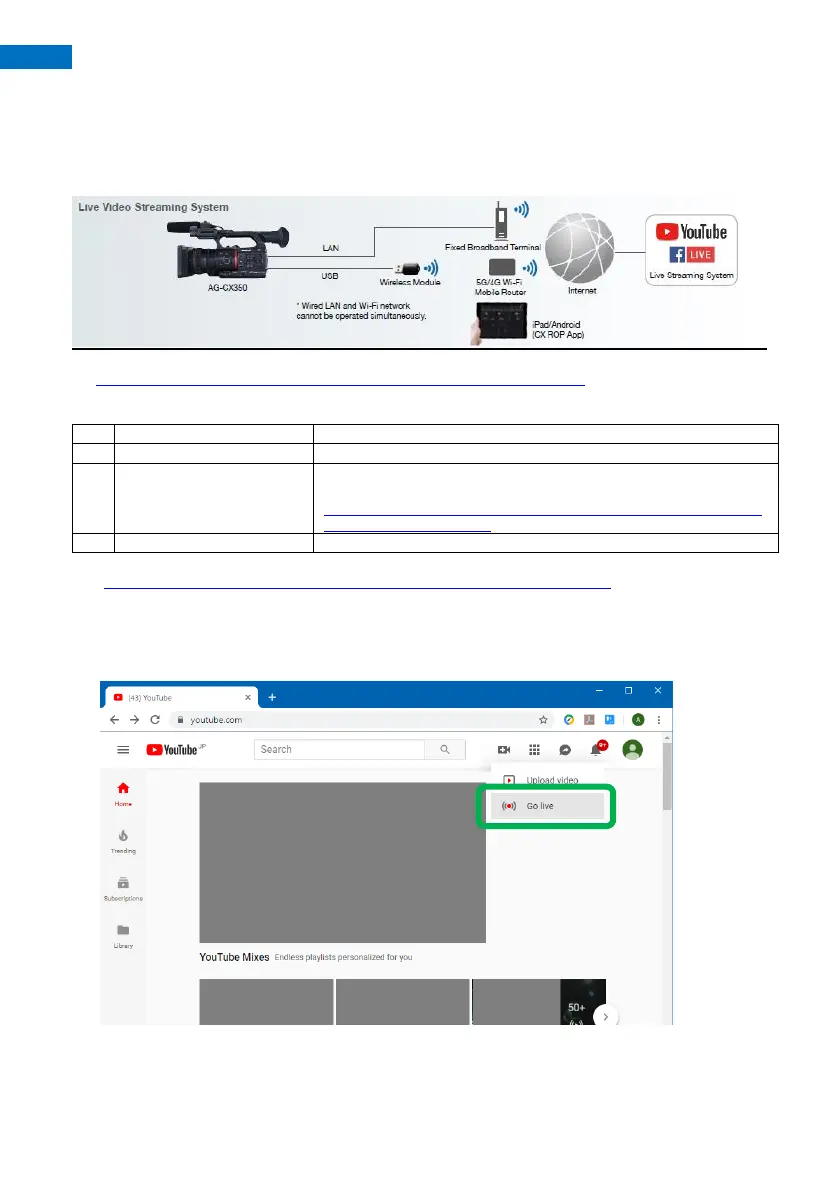The image size is (839, 1191).
Task: Open the '50+' mix playlist thumbnail
Action: [x=539, y=1002]
